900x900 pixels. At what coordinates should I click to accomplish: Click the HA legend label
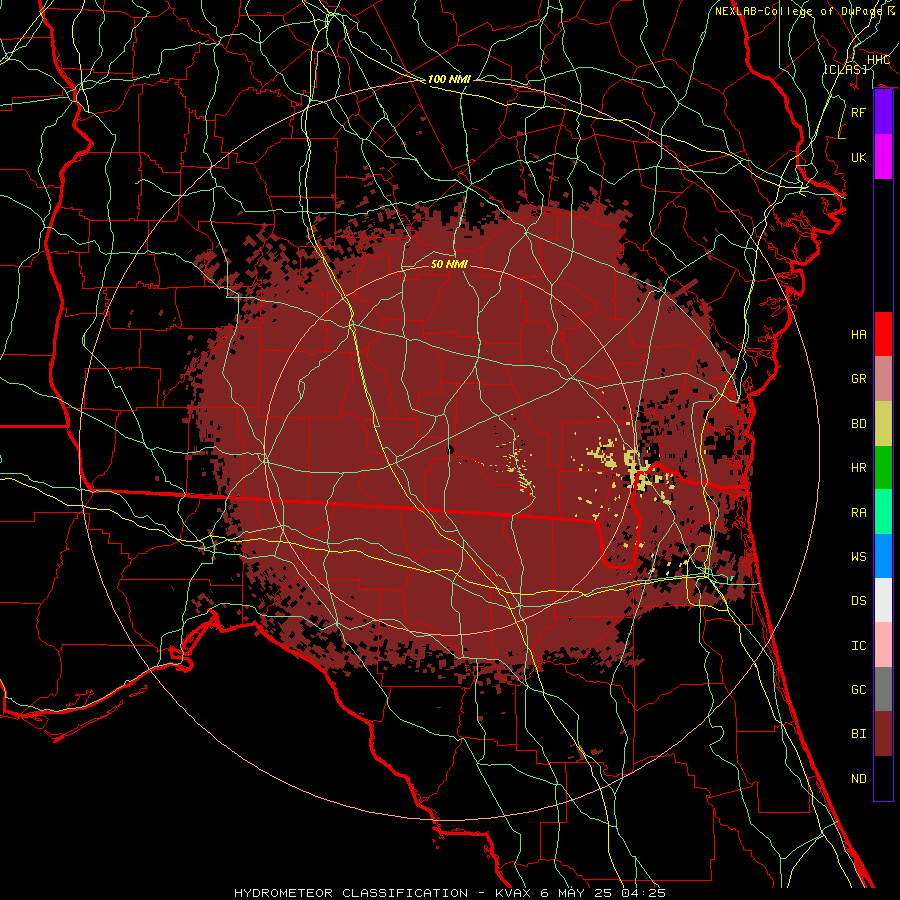859,334
